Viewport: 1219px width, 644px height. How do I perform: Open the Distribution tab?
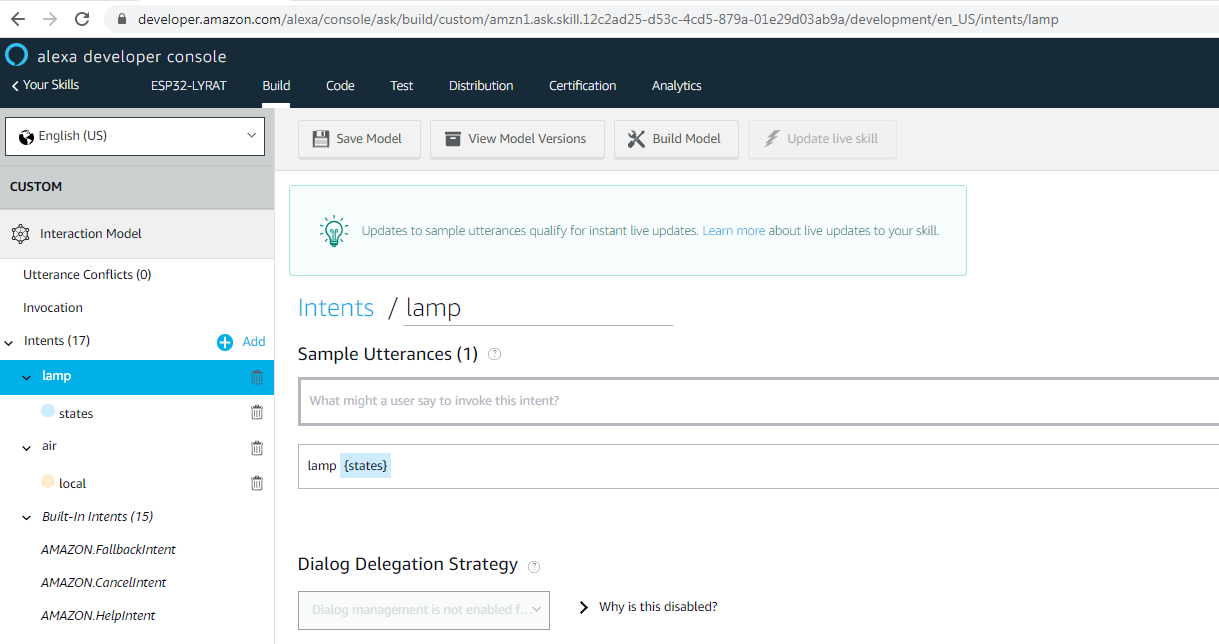(x=481, y=86)
